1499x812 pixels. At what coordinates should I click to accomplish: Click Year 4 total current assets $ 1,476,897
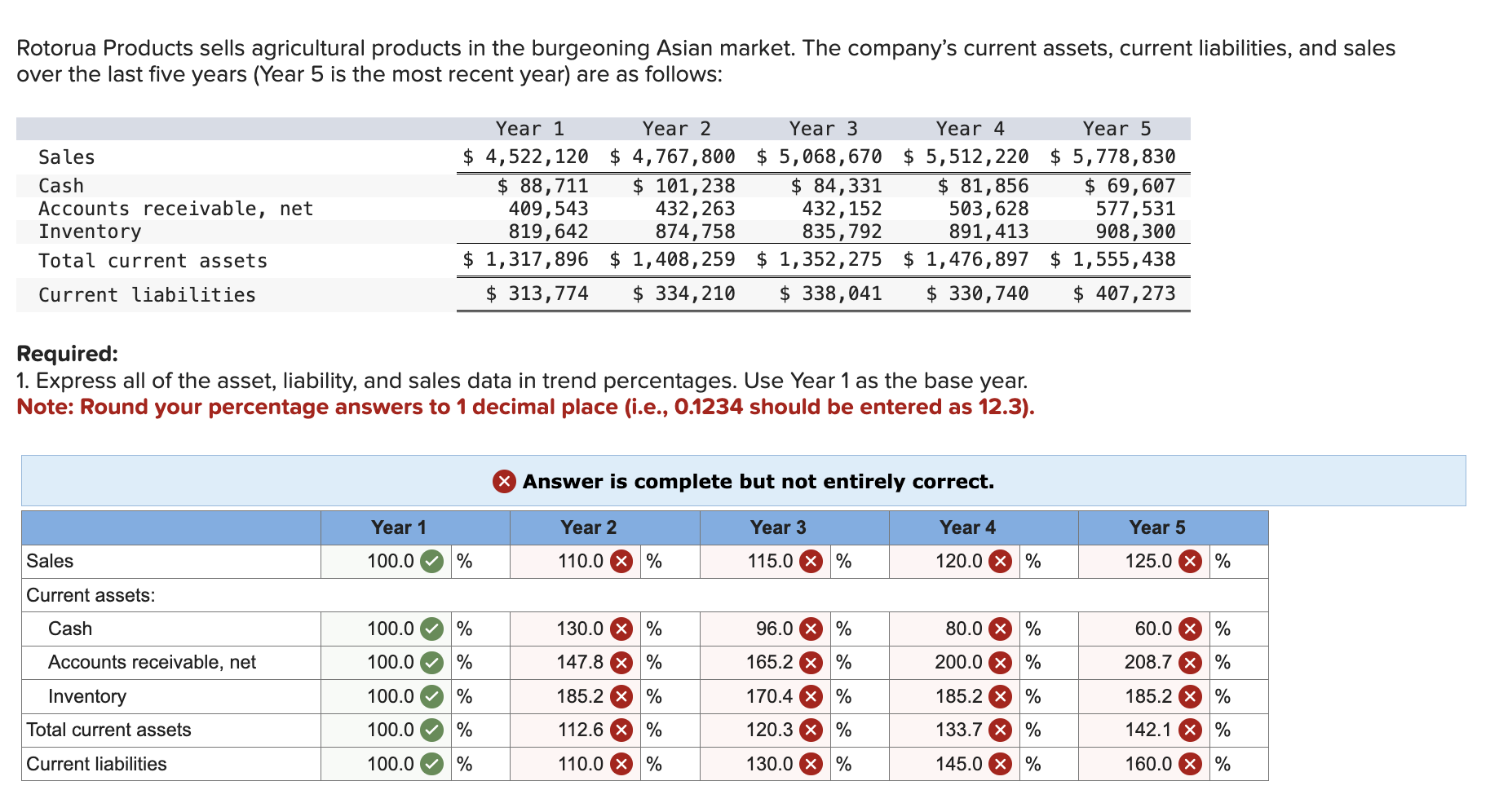[966, 260]
